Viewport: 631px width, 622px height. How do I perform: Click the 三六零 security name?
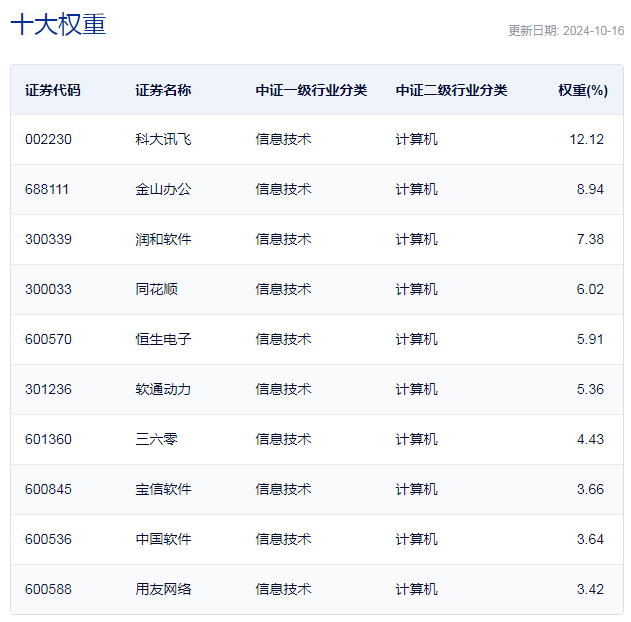(x=156, y=439)
